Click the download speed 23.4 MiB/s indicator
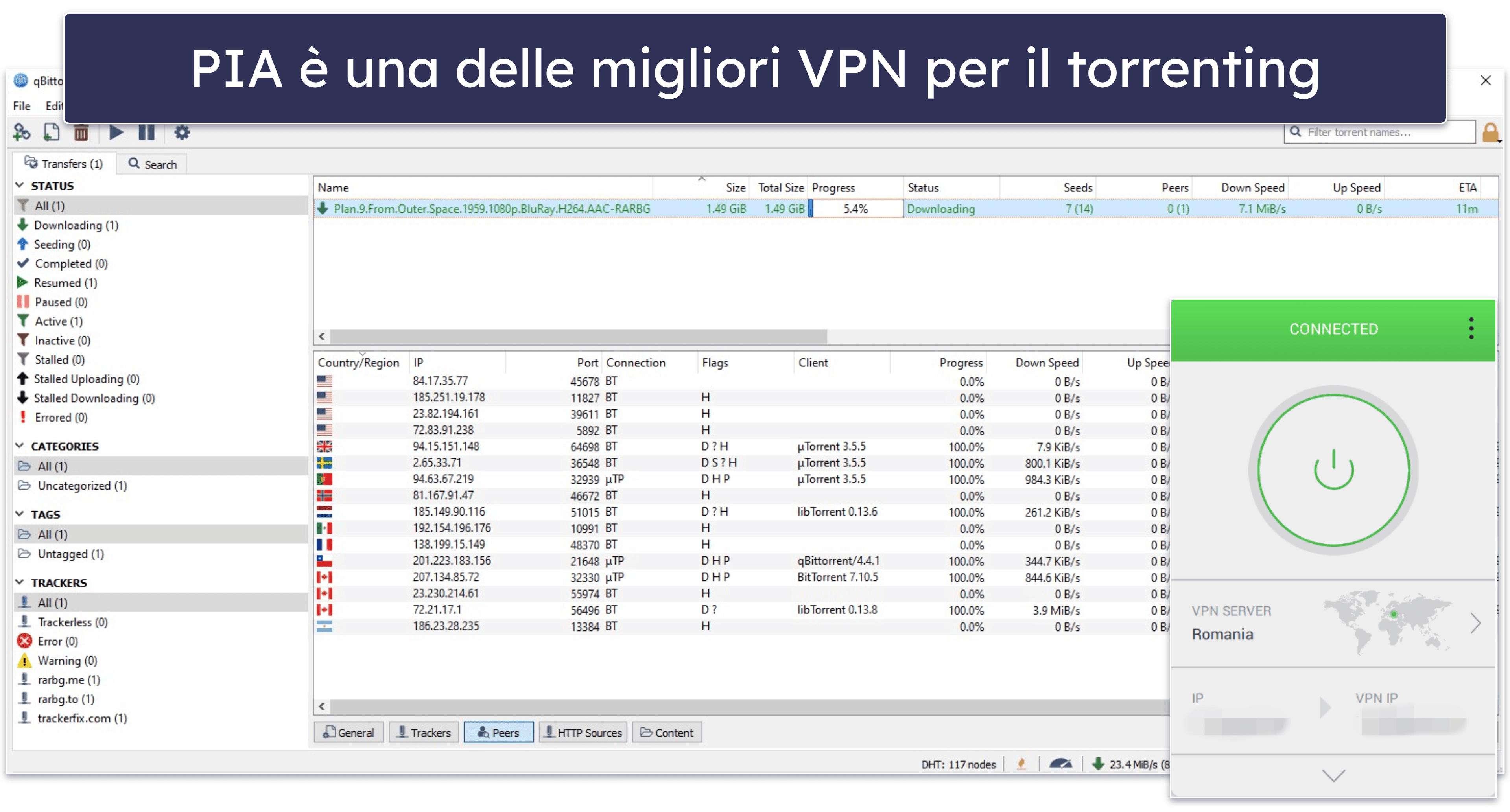Image resolution: width=1510 pixels, height=812 pixels. click(x=1131, y=764)
